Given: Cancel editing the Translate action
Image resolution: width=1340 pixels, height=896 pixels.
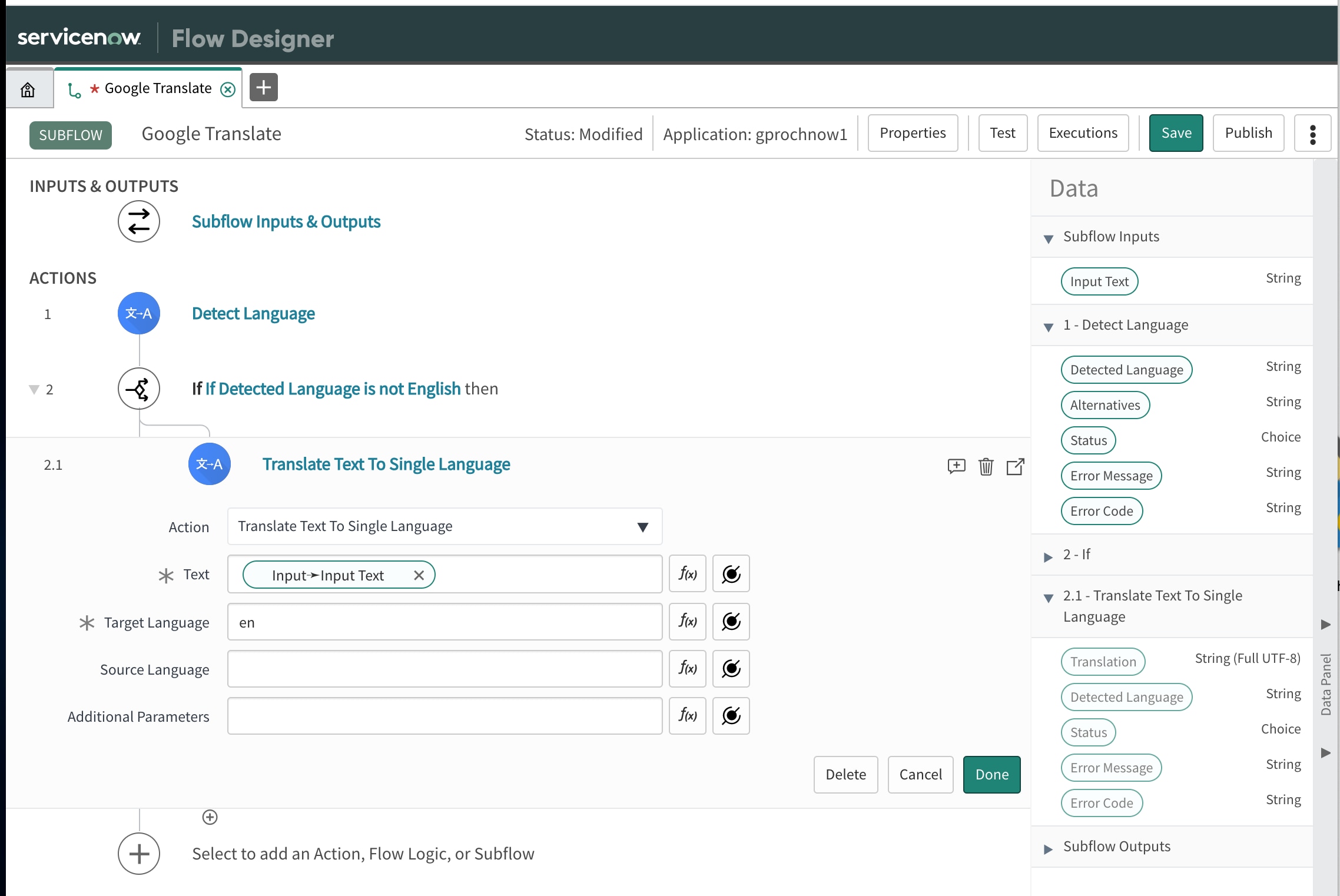Looking at the screenshot, I should [920, 775].
